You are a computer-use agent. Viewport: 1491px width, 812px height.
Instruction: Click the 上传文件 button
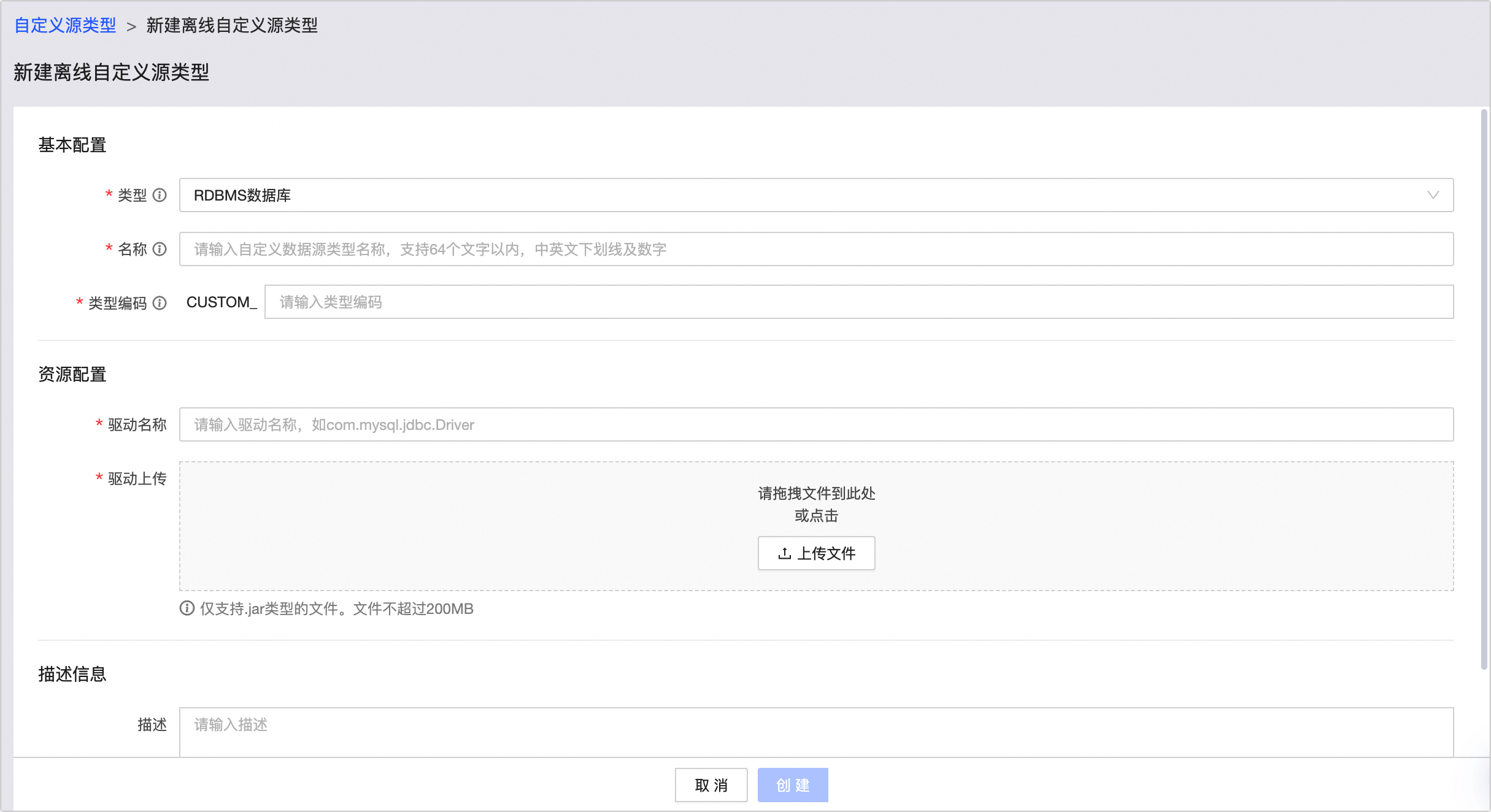[816, 553]
